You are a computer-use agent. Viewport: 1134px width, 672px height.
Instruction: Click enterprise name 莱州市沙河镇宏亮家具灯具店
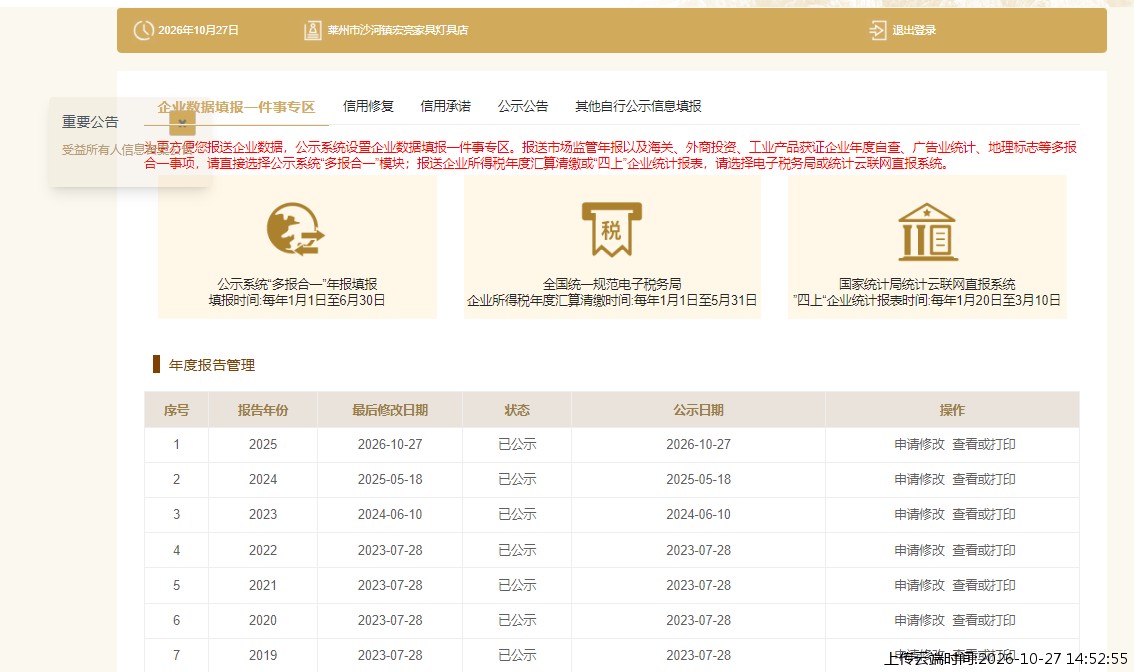click(398, 30)
